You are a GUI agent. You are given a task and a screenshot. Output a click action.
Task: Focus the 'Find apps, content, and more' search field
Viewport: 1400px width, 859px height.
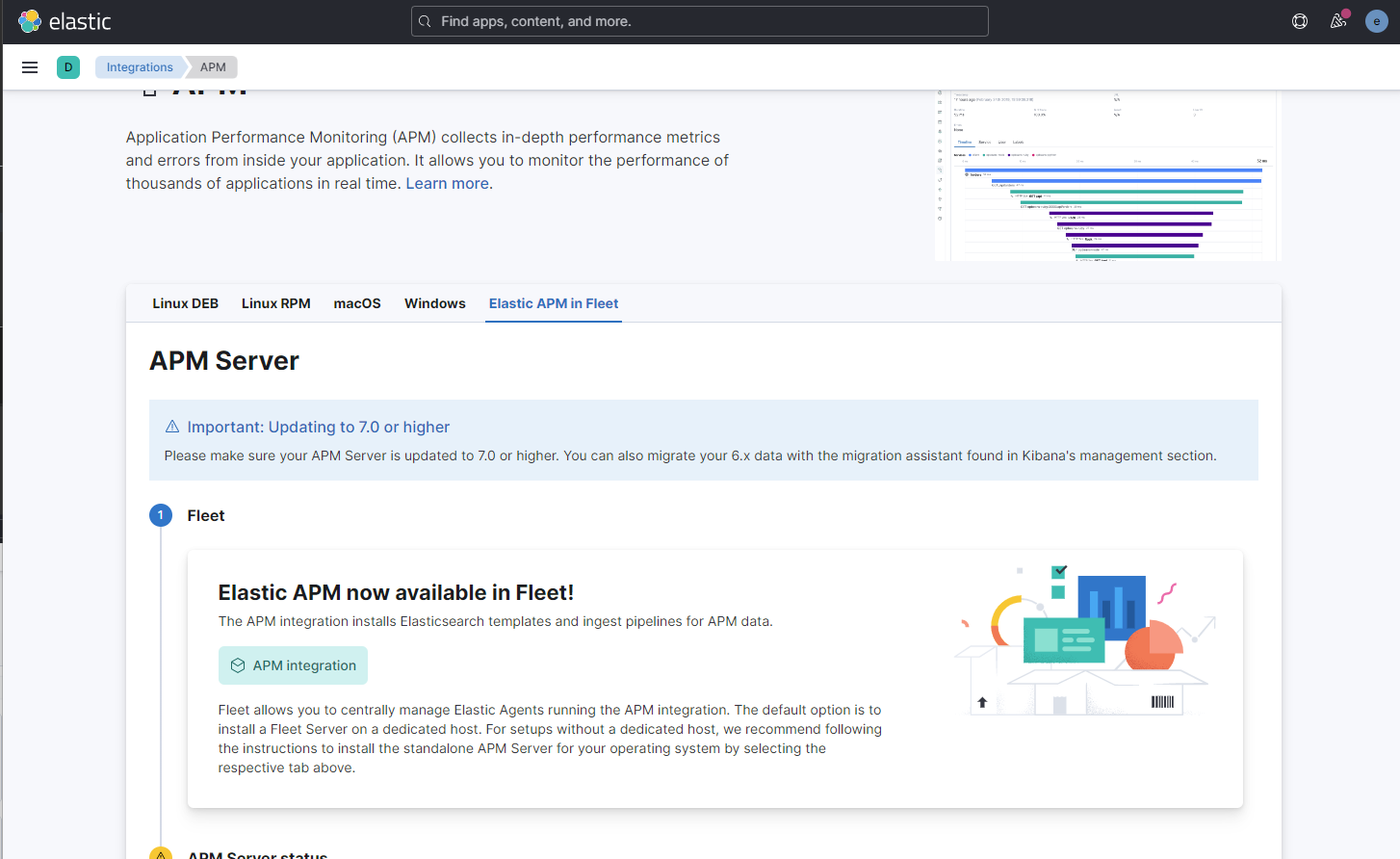tap(700, 21)
